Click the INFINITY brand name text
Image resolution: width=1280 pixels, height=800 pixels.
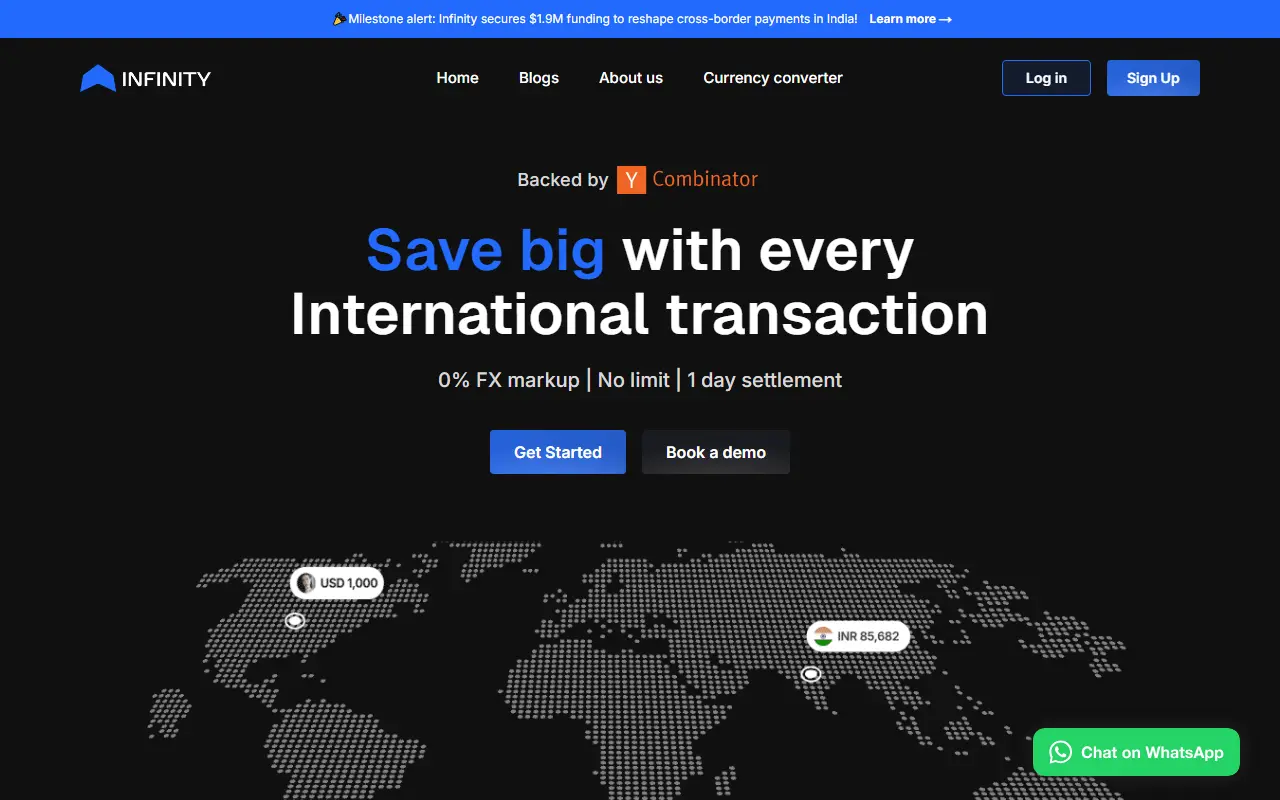point(166,79)
